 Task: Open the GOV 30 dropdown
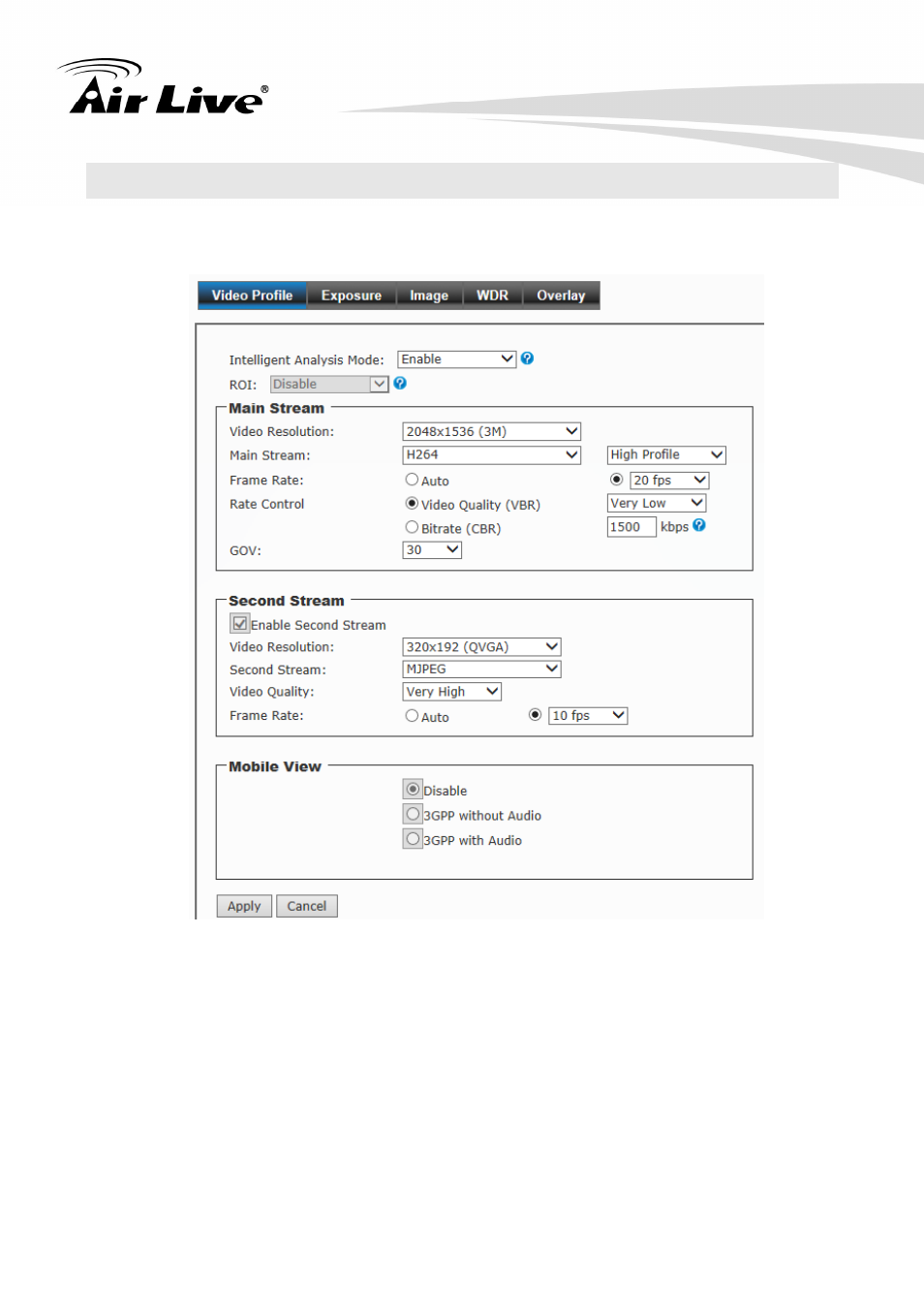[432, 549]
